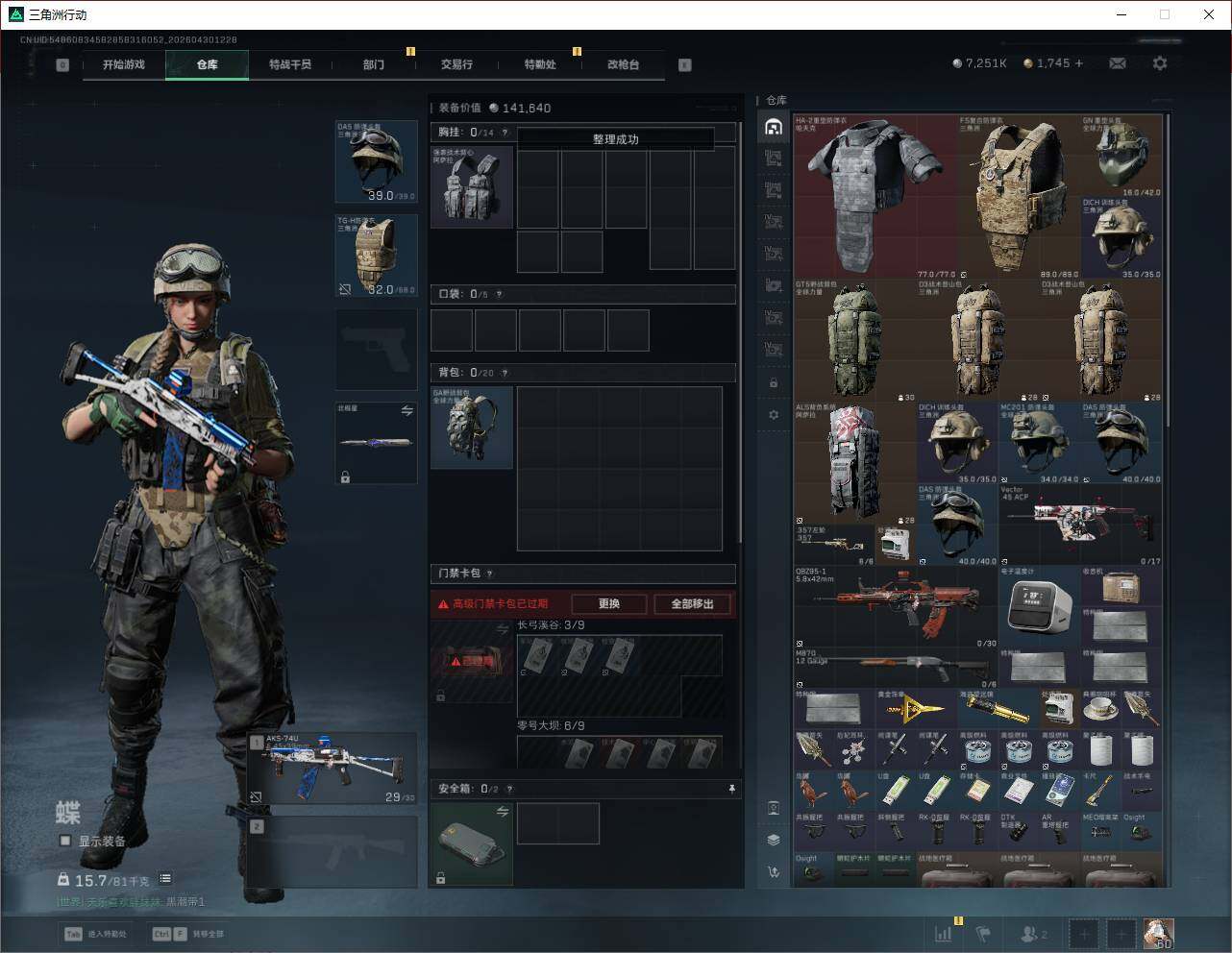
Task: Show help for the 背包 section
Action: click(505, 373)
